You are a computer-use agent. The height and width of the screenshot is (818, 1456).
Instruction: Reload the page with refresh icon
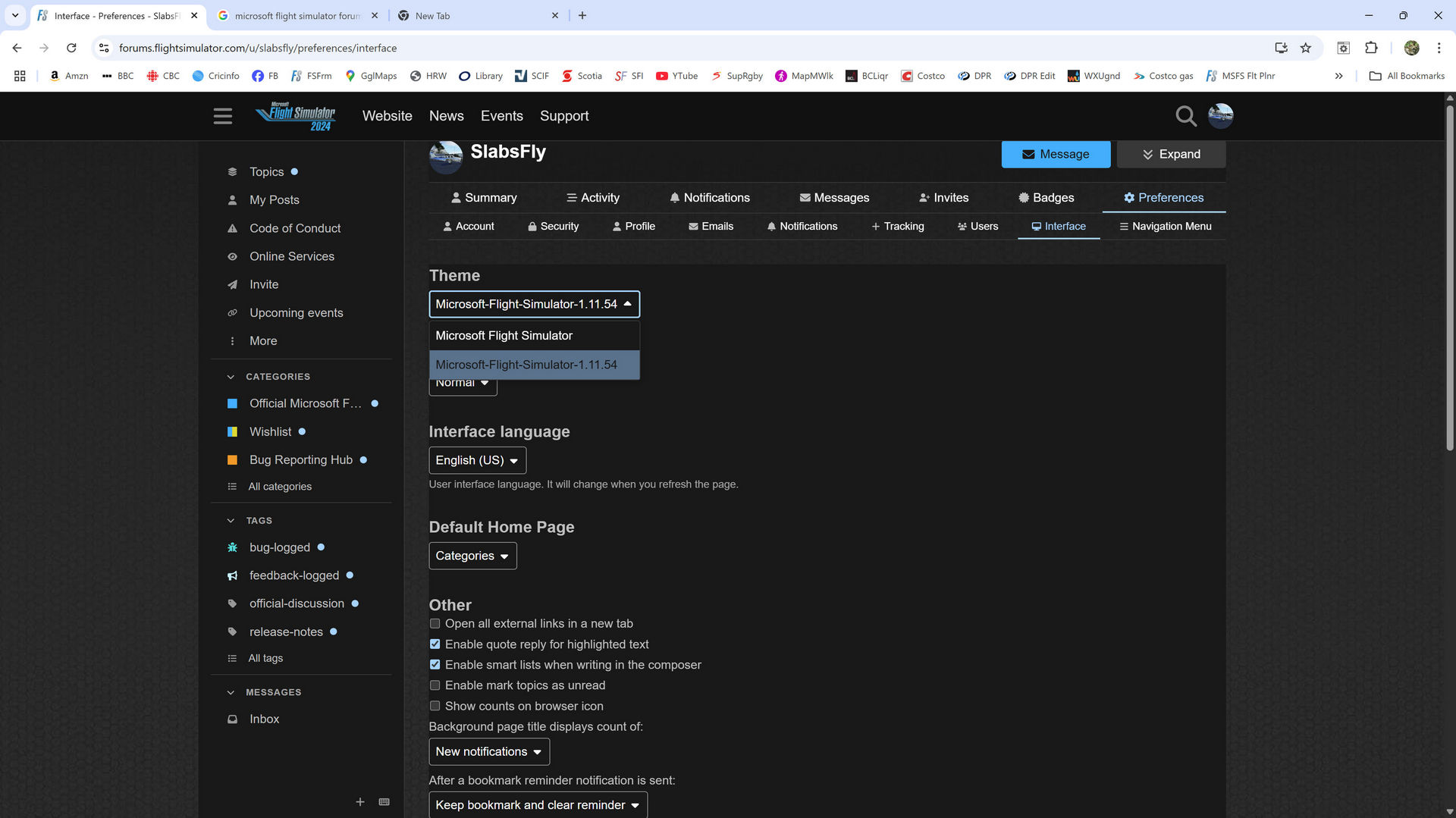coord(71,48)
